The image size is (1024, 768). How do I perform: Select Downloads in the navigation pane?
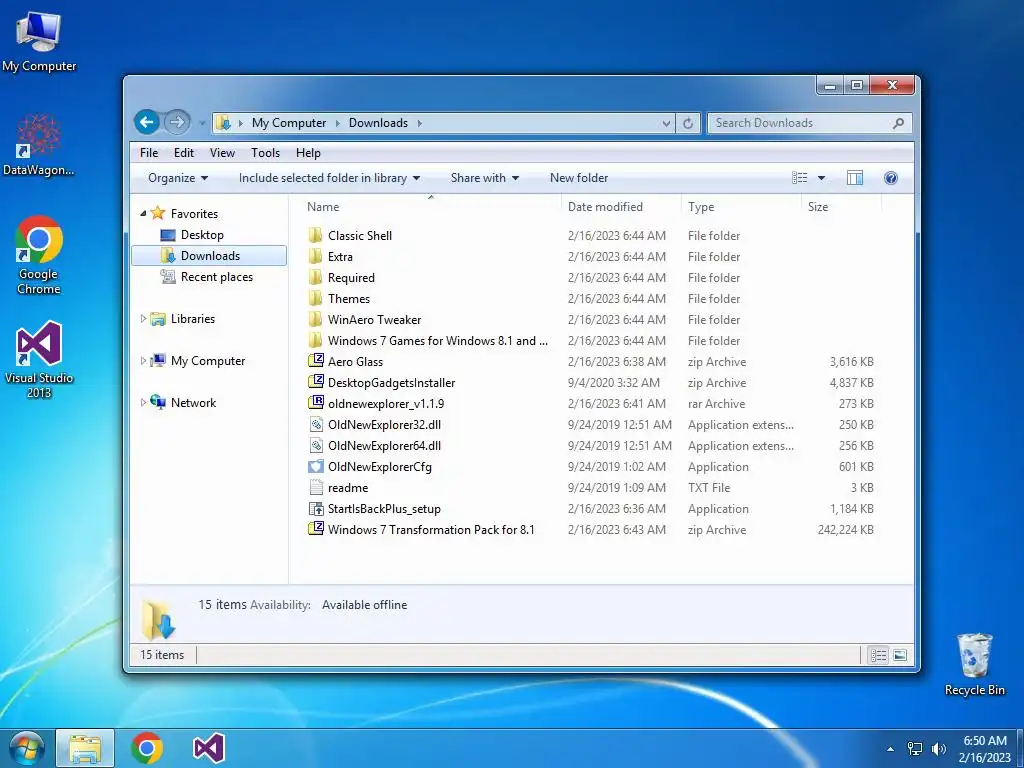coord(209,255)
